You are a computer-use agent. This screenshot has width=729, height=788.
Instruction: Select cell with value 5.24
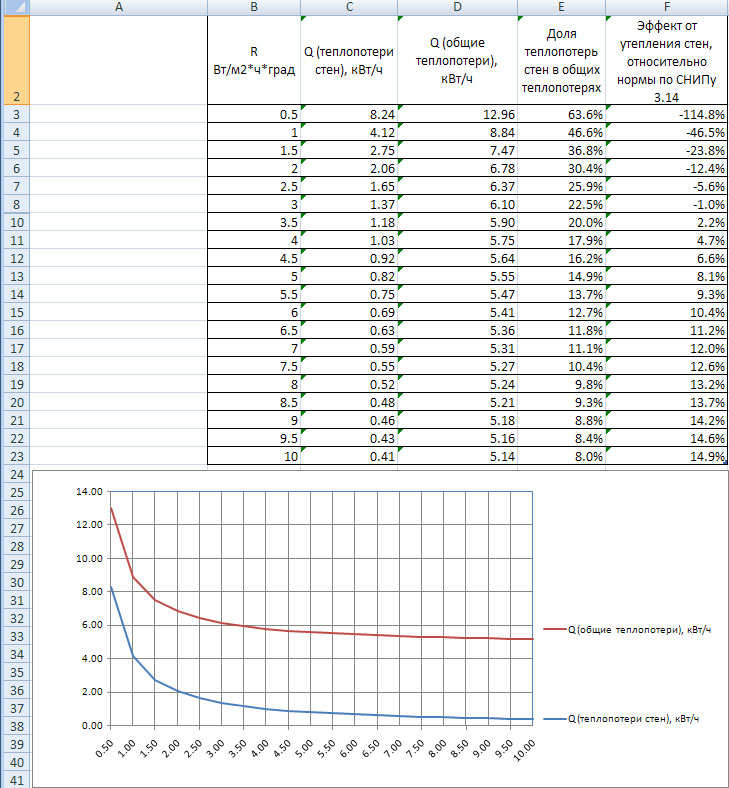tap(457, 384)
